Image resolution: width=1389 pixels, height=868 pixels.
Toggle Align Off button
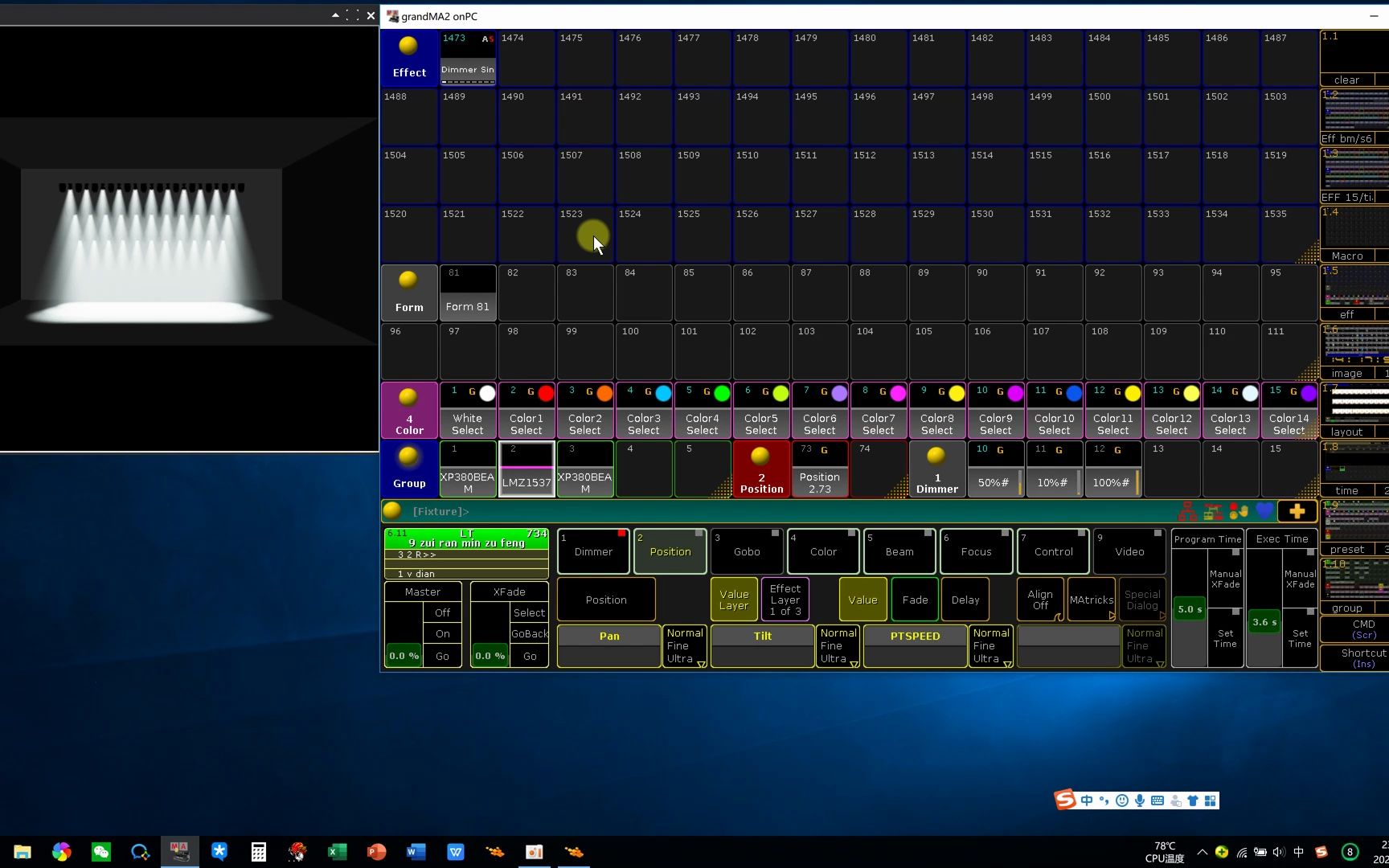(x=1040, y=600)
